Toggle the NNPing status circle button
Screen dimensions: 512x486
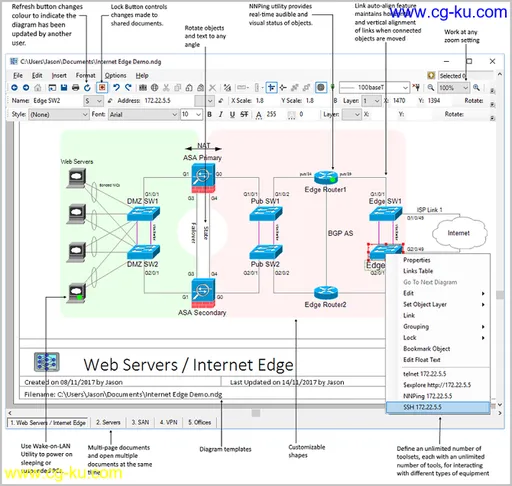pyautogui.click(x=321, y=88)
